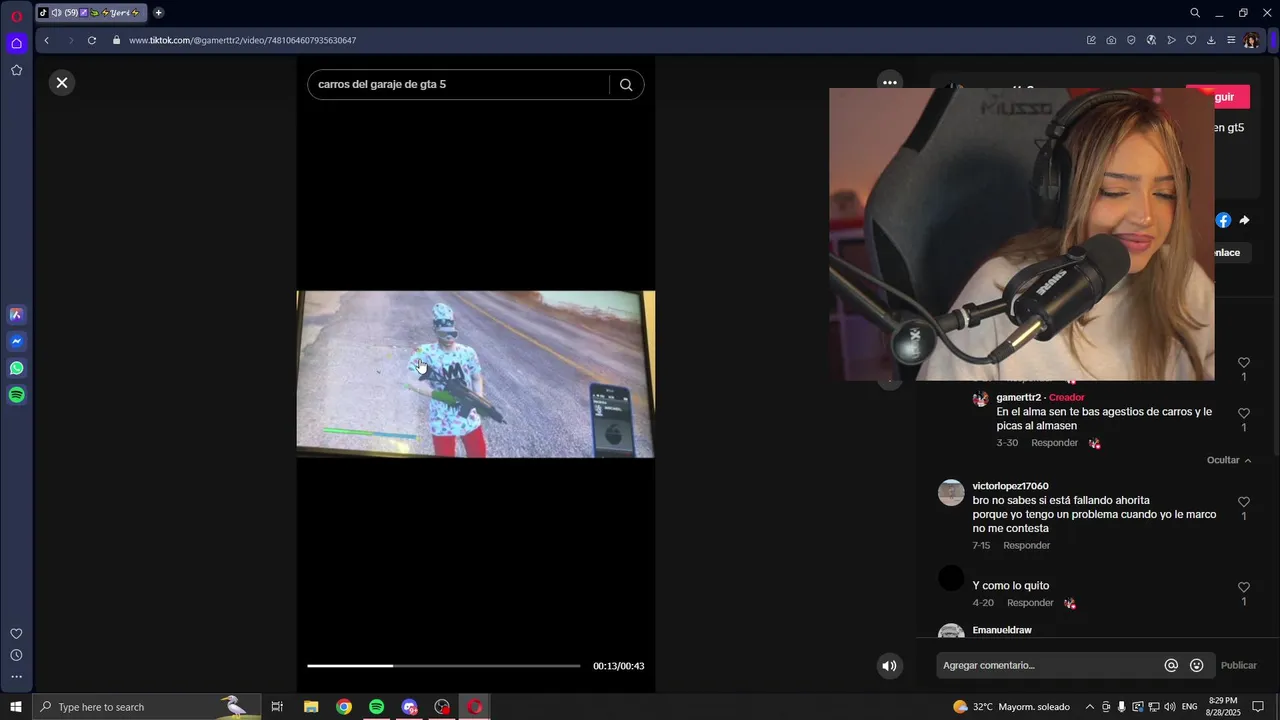The width and height of the screenshot is (1280, 720).
Task: Open Messenger in Opera sidebar
Action: (16, 341)
